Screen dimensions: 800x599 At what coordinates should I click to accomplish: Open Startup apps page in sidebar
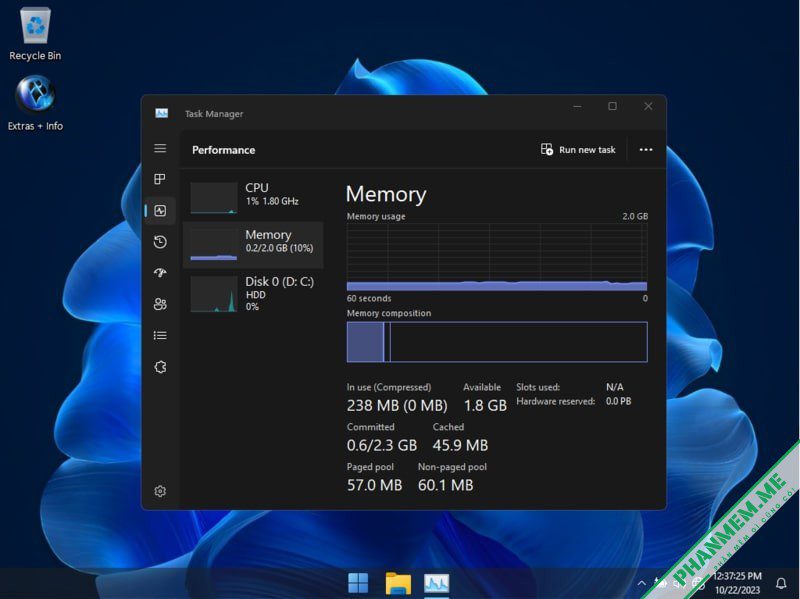point(160,273)
